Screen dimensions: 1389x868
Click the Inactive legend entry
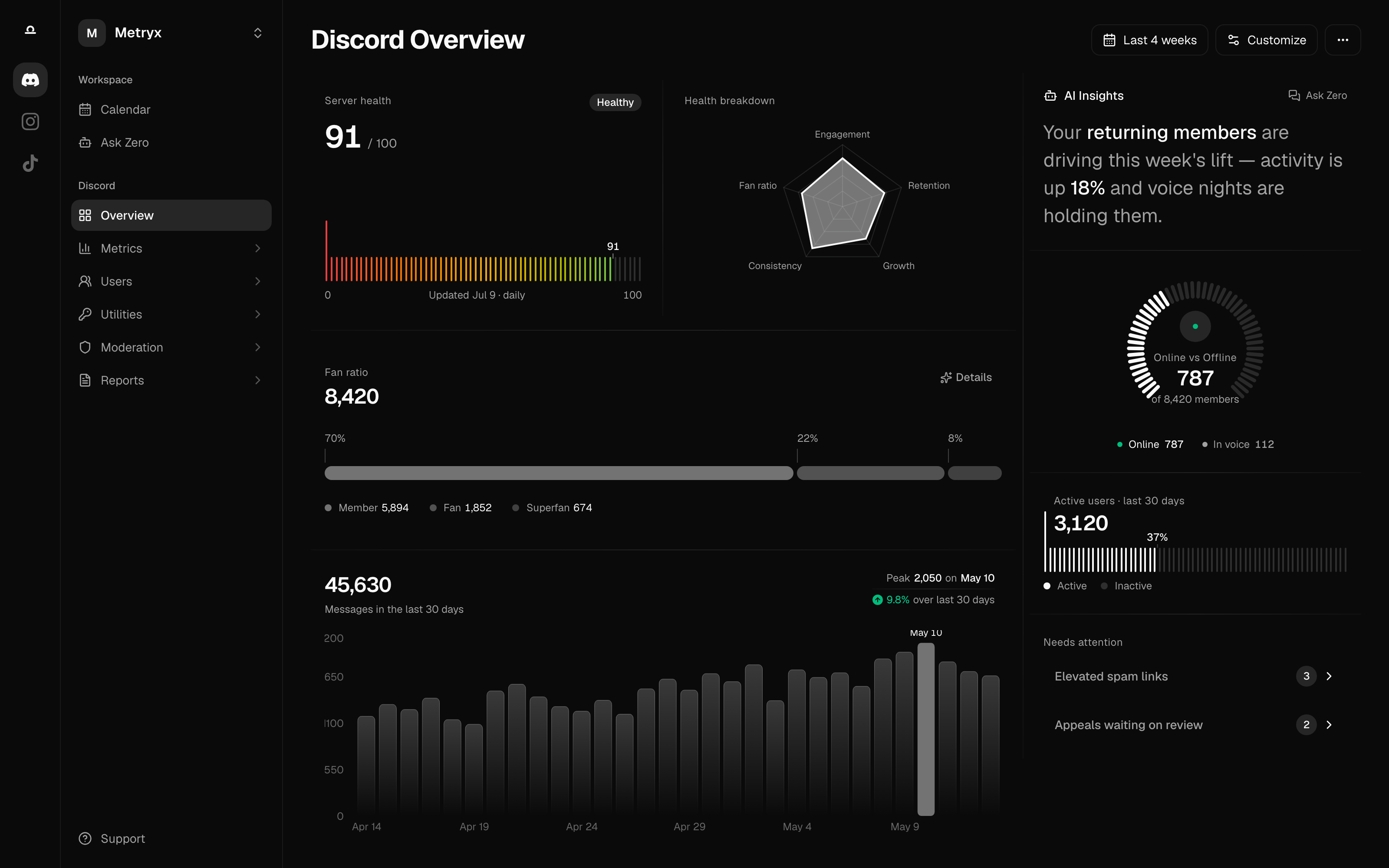click(x=1126, y=586)
